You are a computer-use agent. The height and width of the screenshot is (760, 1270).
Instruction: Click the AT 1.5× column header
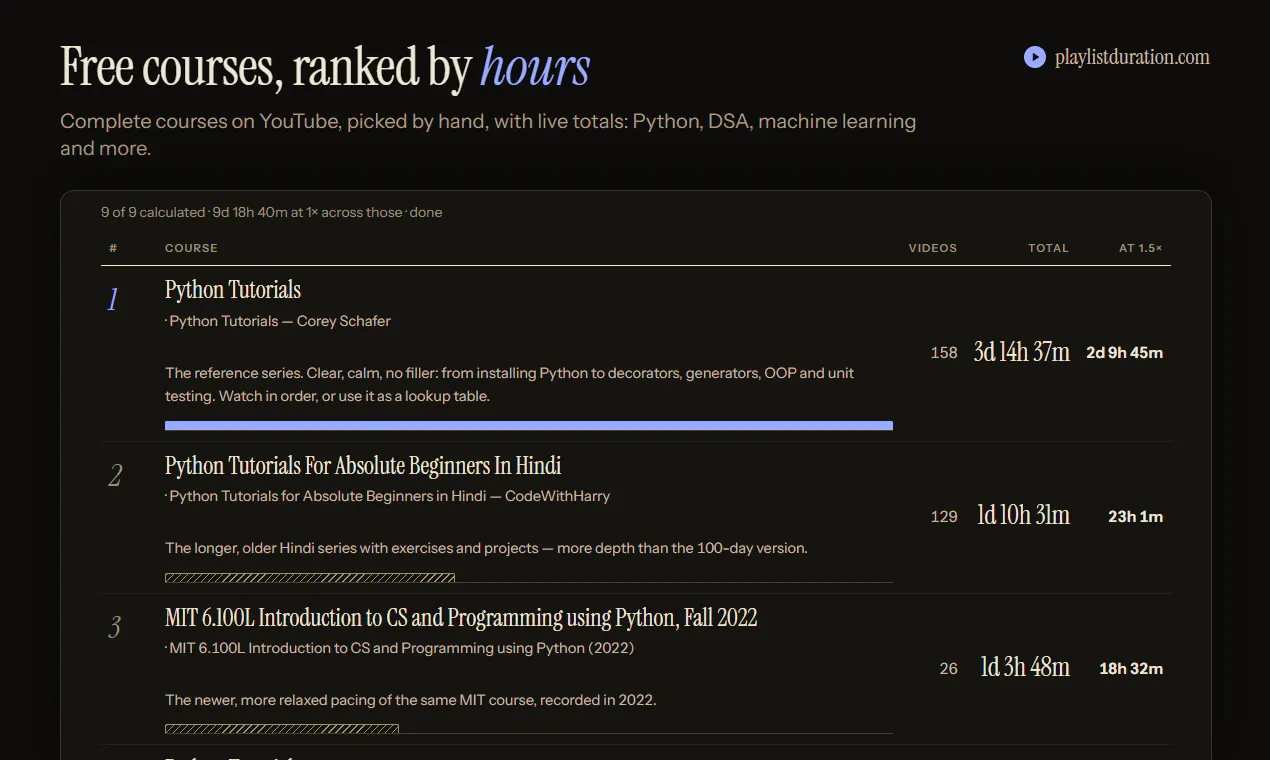(x=1141, y=248)
